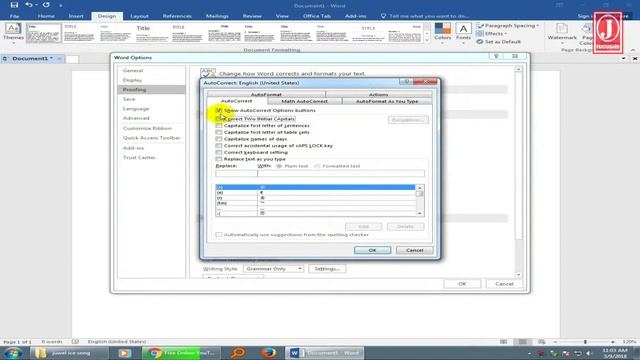Screen dimensions: 640x360
Task: Switch to the Actions tab
Action: click(x=378, y=94)
